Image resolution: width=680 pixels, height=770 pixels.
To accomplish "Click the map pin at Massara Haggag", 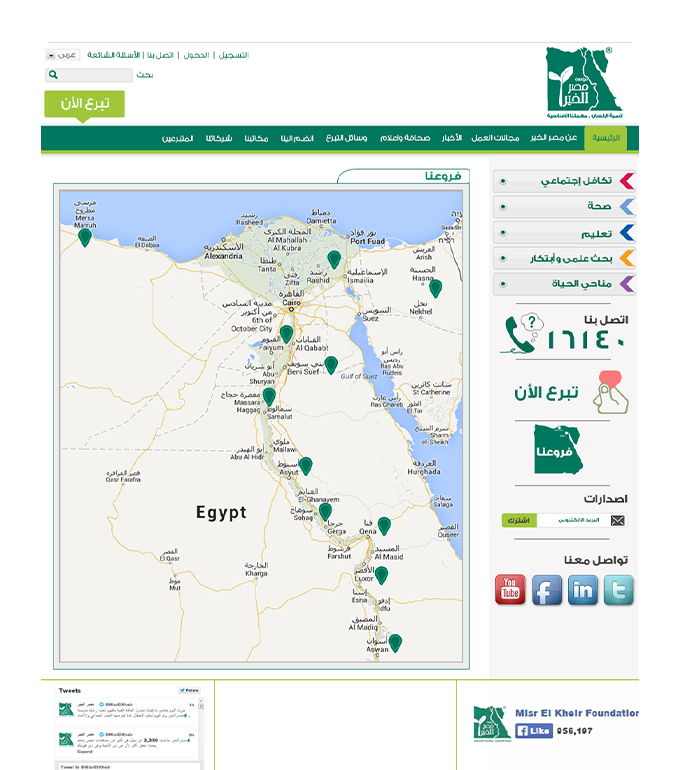I will (269, 397).
